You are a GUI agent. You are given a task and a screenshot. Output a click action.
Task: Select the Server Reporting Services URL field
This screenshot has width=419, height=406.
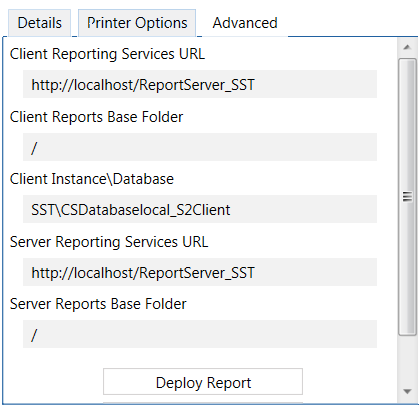(x=200, y=272)
